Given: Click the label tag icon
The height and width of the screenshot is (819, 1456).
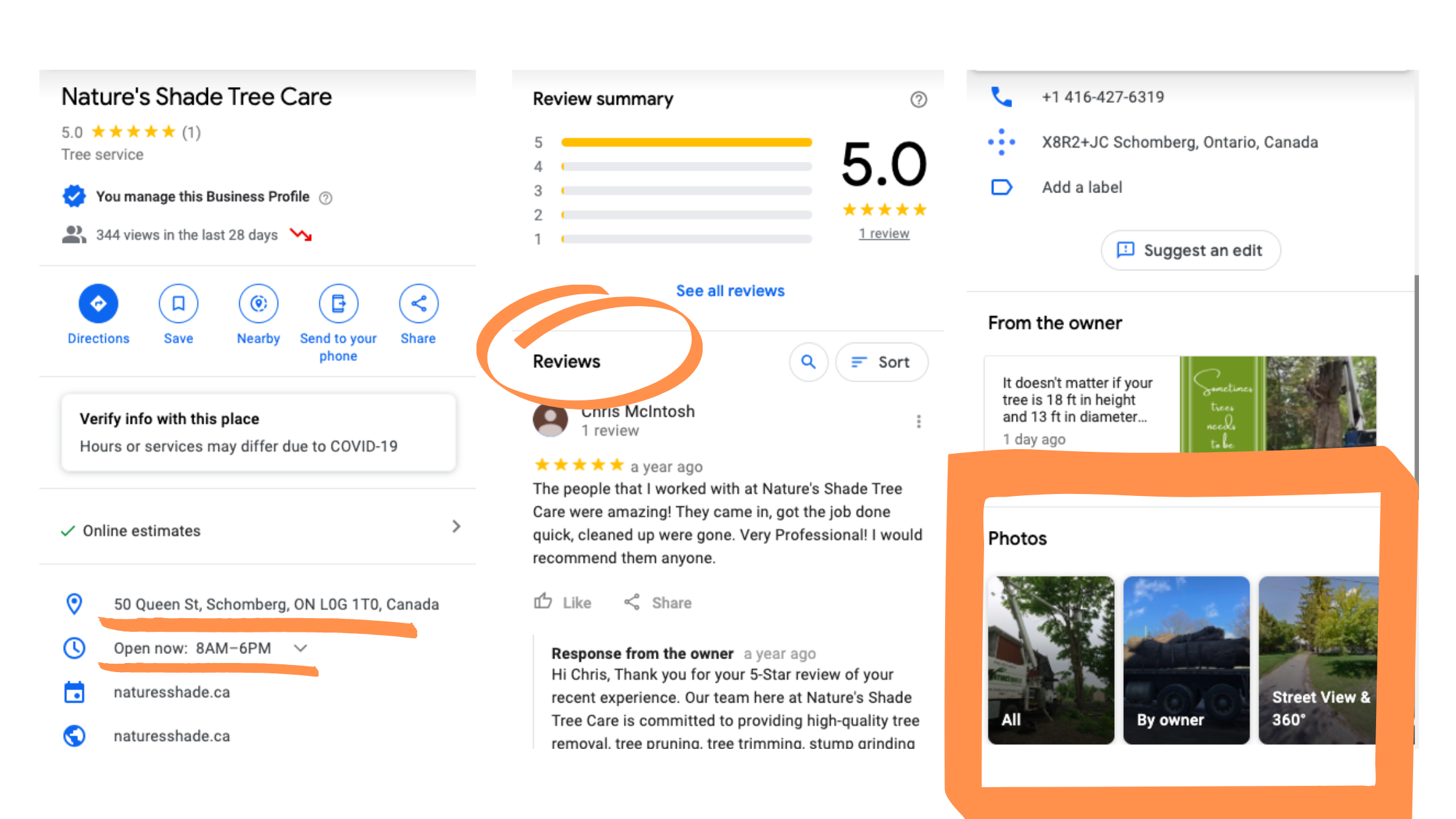Looking at the screenshot, I should [x=1001, y=187].
